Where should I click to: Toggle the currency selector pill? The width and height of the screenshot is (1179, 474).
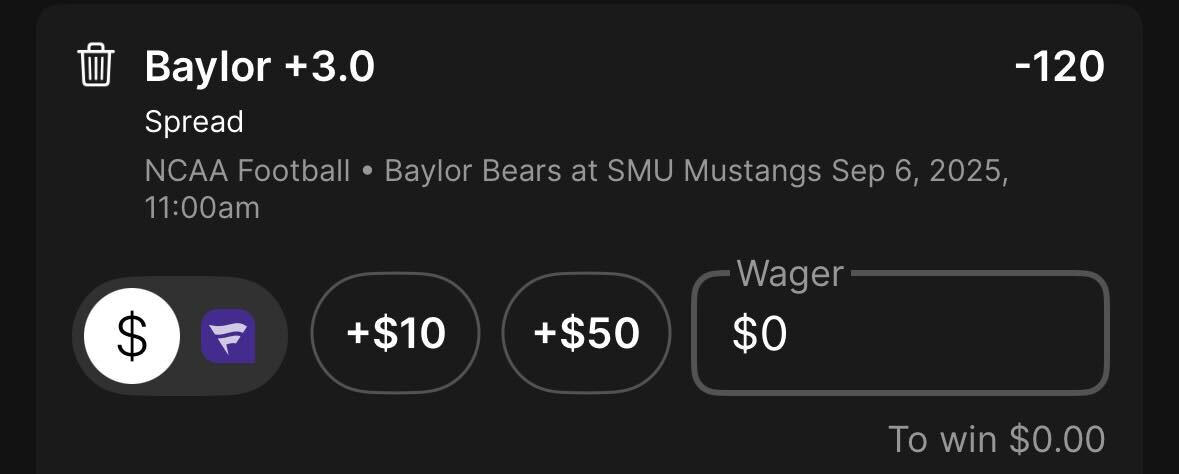point(180,336)
